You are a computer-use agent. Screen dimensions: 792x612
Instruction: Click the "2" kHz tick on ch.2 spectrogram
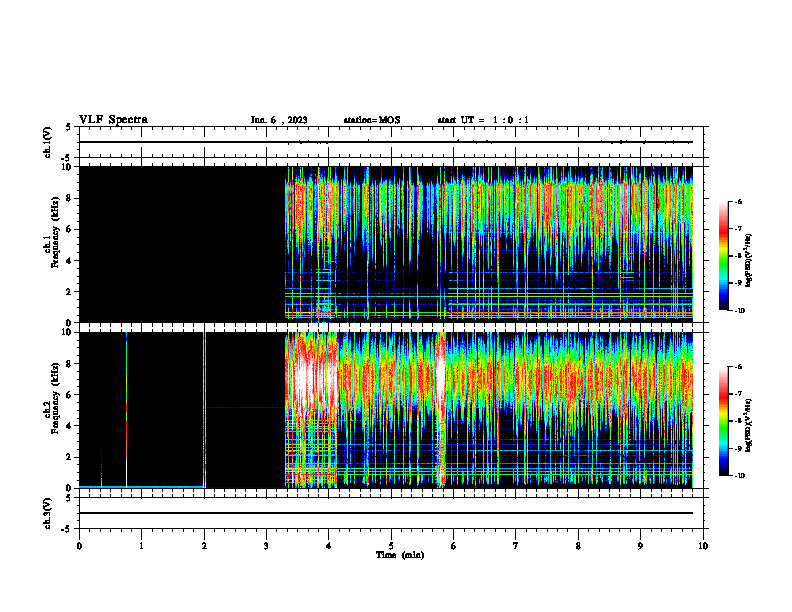point(69,457)
